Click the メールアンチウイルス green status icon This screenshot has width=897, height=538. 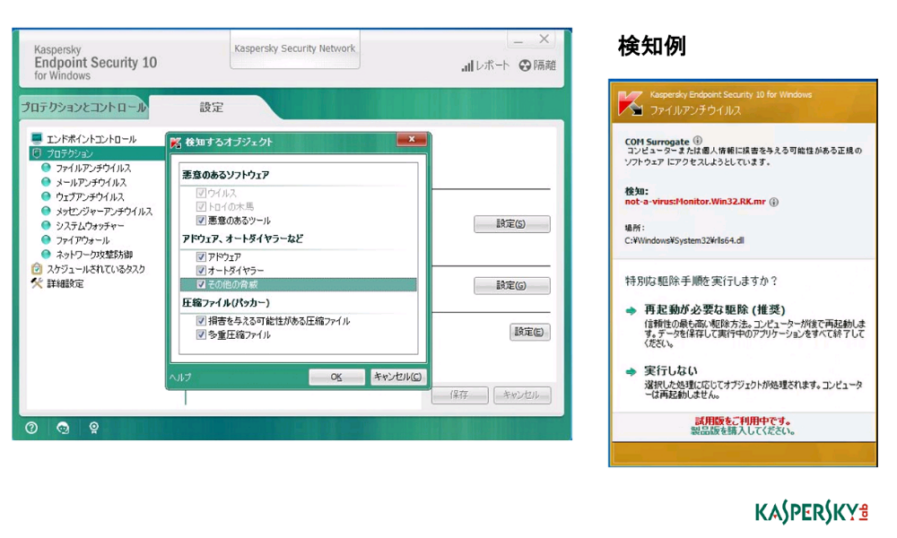(46, 182)
